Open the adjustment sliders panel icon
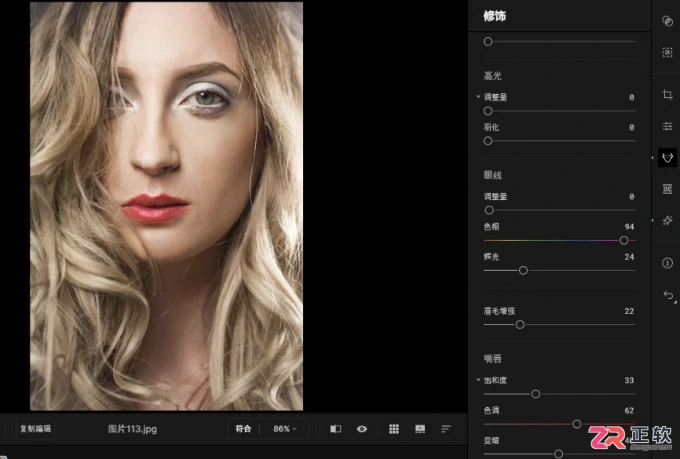Image resolution: width=680 pixels, height=459 pixels. [667, 126]
